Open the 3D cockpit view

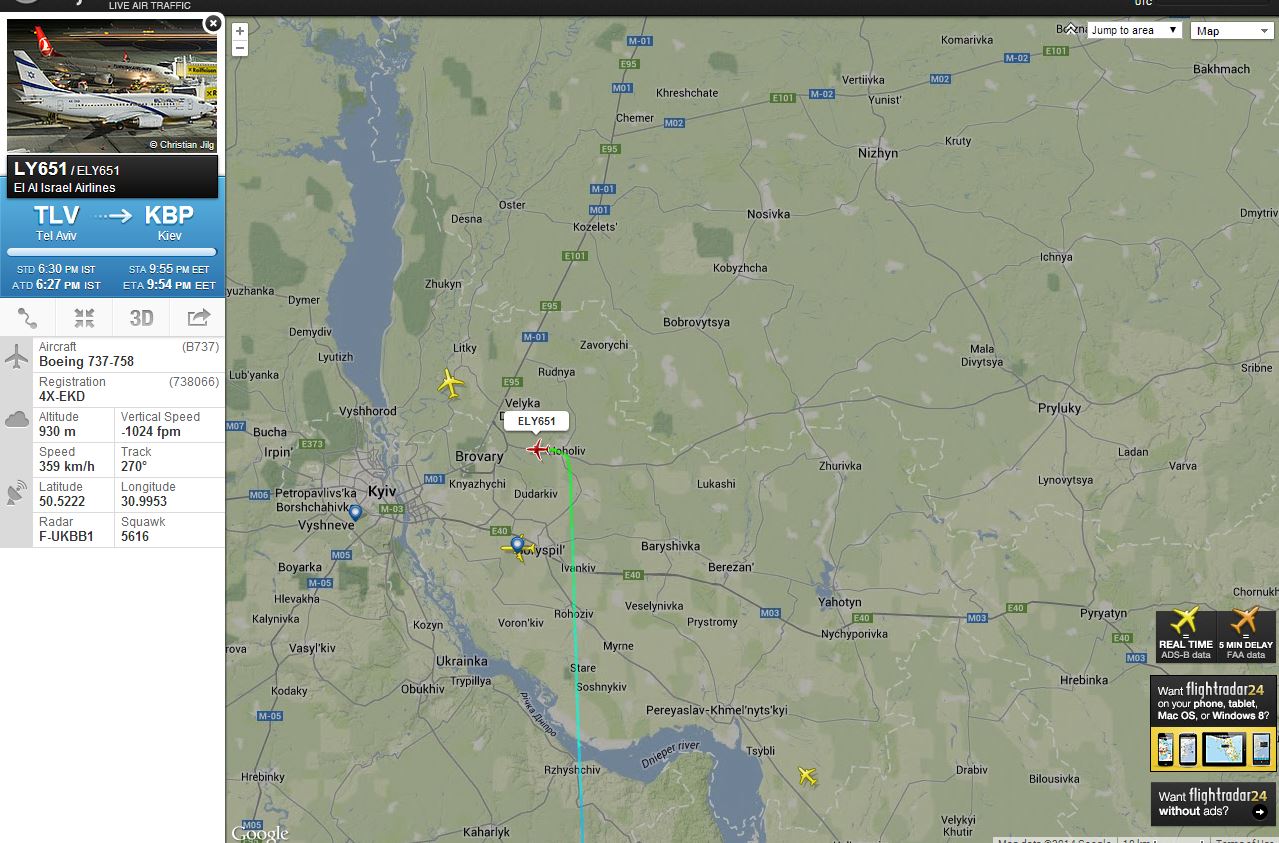coord(141,318)
